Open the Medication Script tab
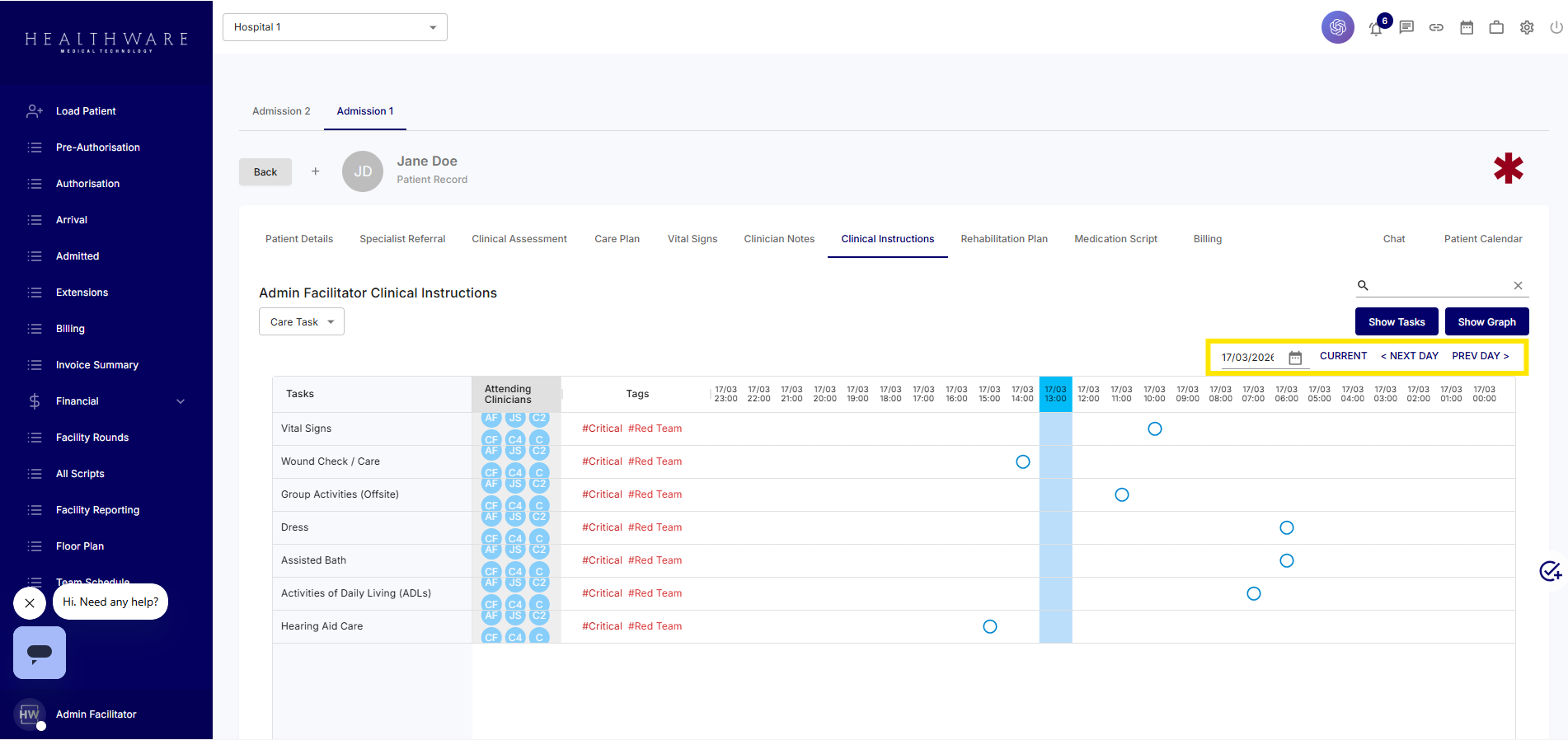The width and height of the screenshot is (1568, 740). (1115, 239)
